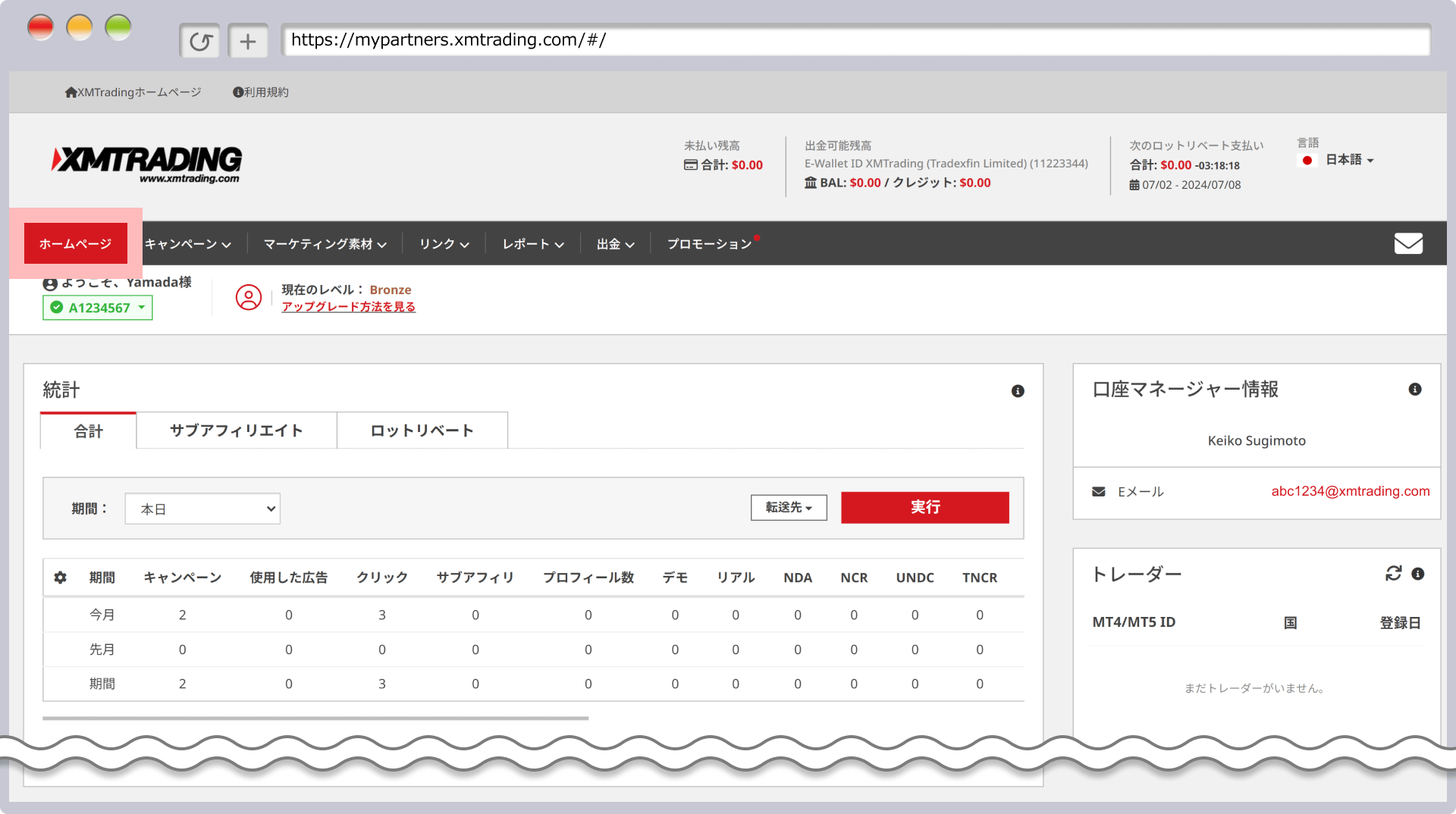Open the 利用規約 terms link

coord(261,92)
